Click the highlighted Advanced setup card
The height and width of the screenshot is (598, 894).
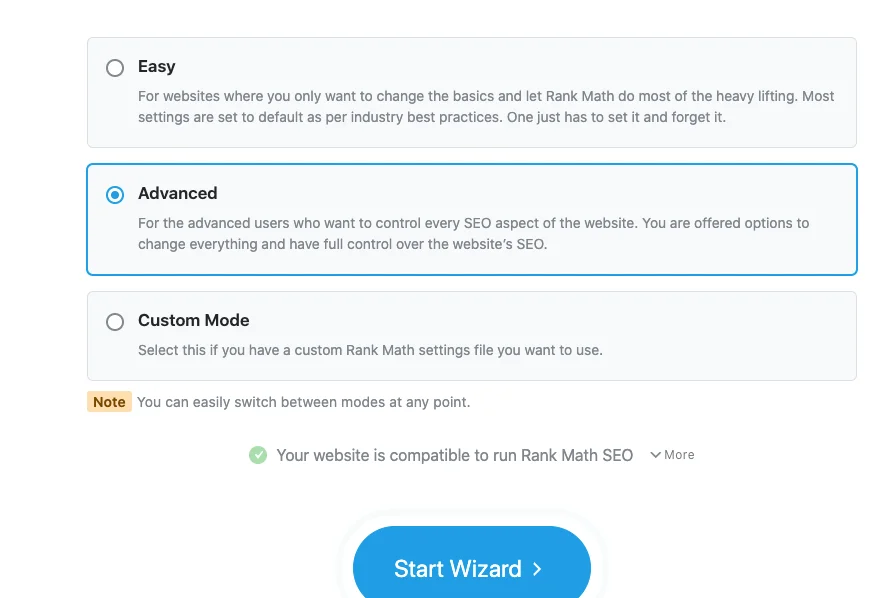click(x=470, y=217)
